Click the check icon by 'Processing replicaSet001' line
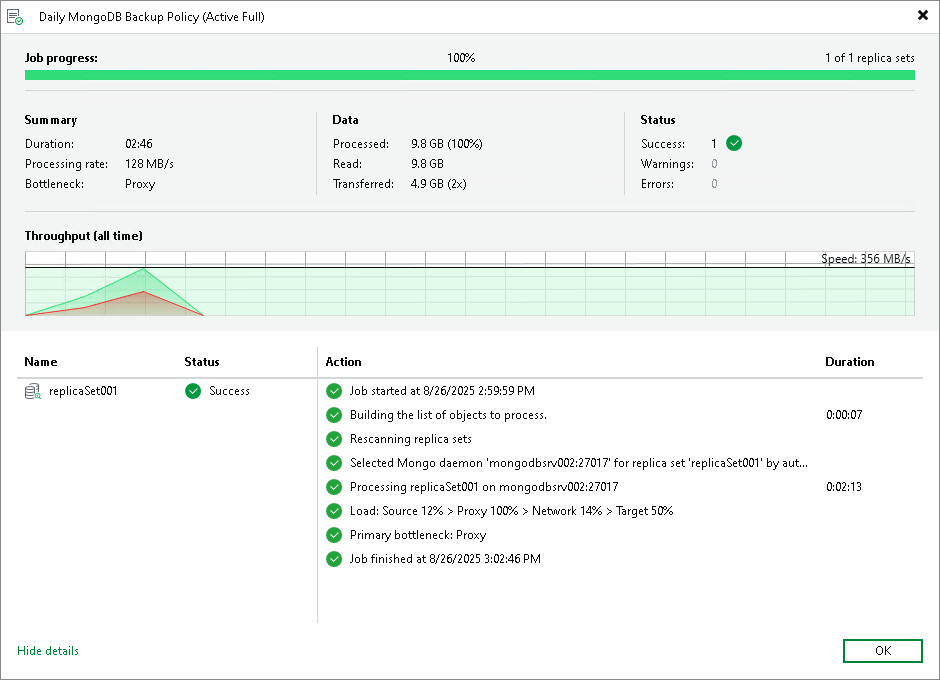The height and width of the screenshot is (680, 940). click(x=334, y=487)
